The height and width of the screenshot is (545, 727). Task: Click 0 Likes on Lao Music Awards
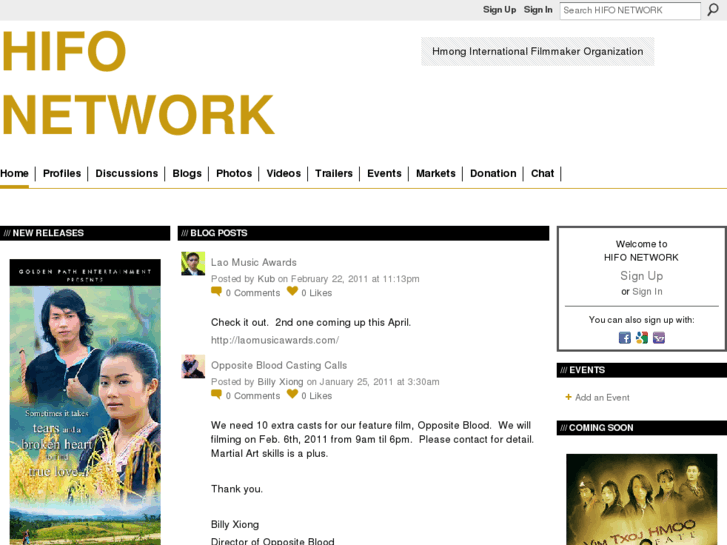(317, 293)
